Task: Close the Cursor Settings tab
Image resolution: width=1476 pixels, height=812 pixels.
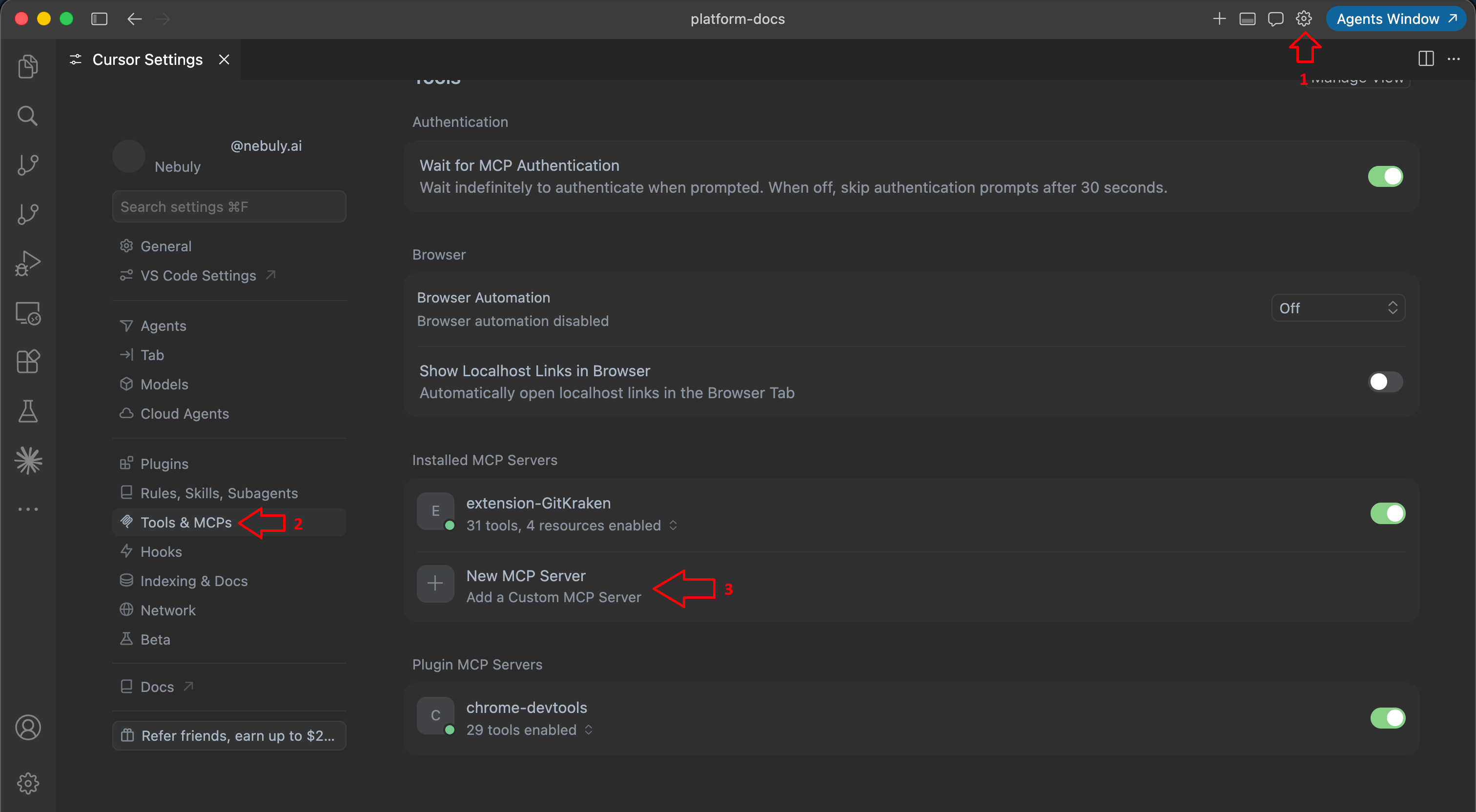Action: tap(224, 60)
